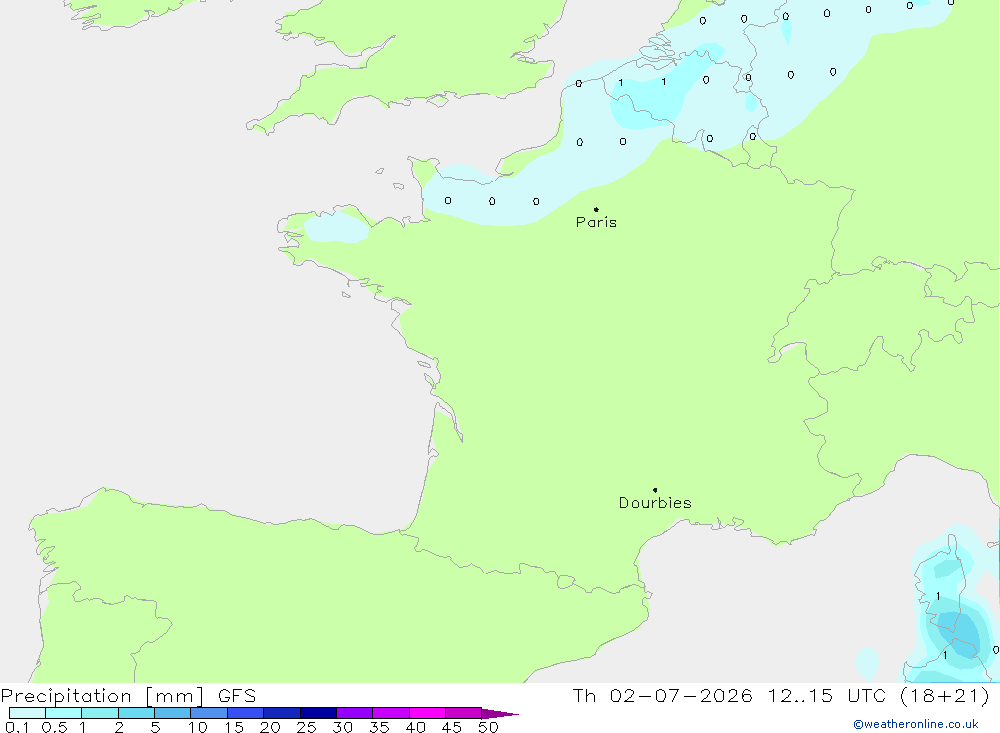The image size is (1000, 733).
Task: Click the legend's over-50 arrow tip
Action: point(501,714)
